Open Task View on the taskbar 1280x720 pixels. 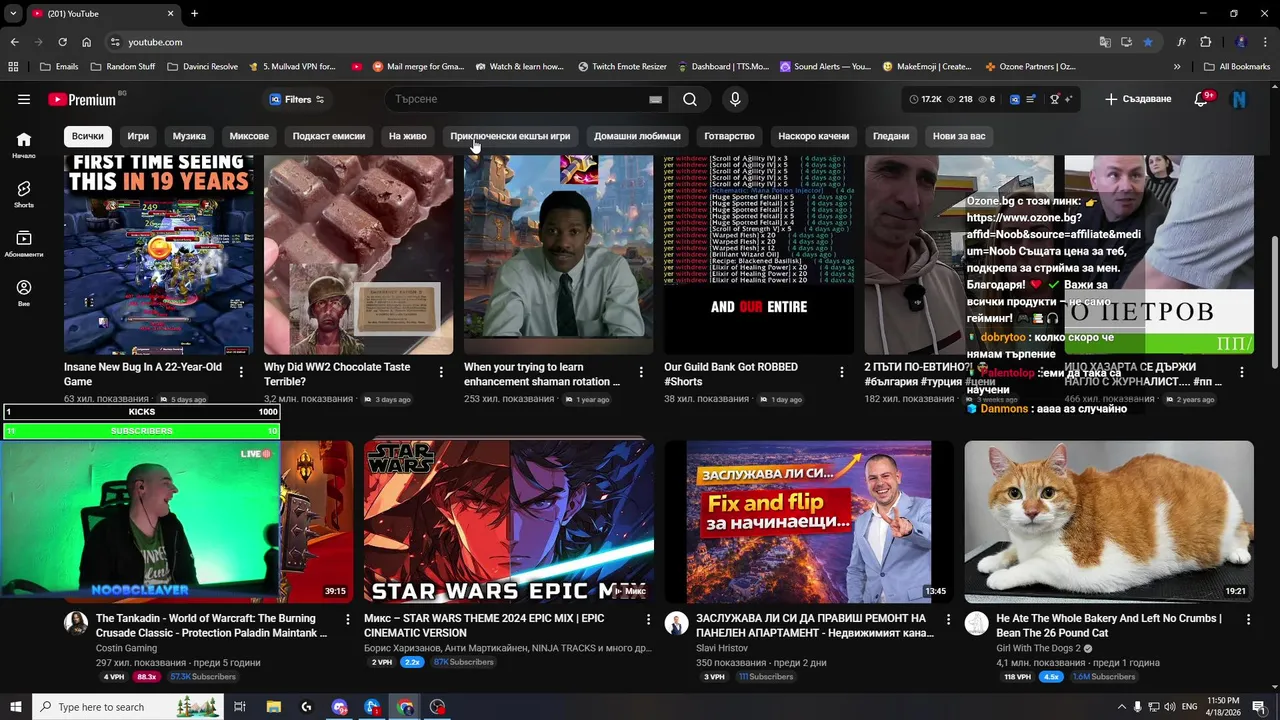click(x=239, y=707)
